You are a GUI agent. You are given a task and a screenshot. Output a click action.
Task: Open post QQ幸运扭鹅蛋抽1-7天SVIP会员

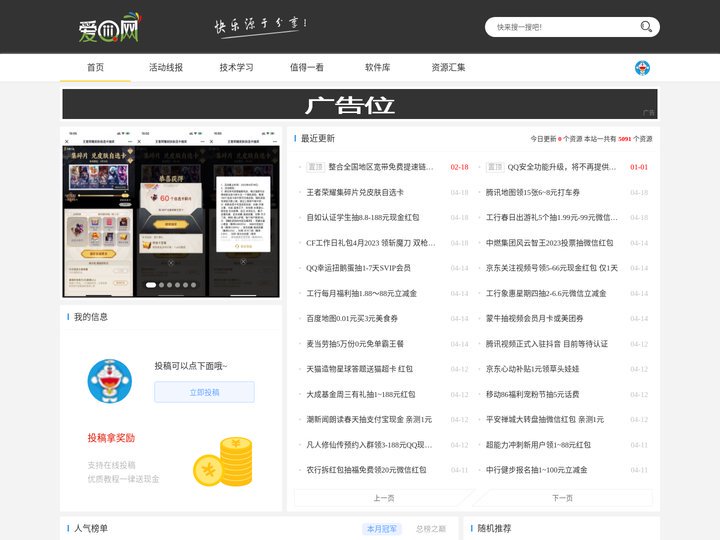pyautogui.click(x=359, y=268)
